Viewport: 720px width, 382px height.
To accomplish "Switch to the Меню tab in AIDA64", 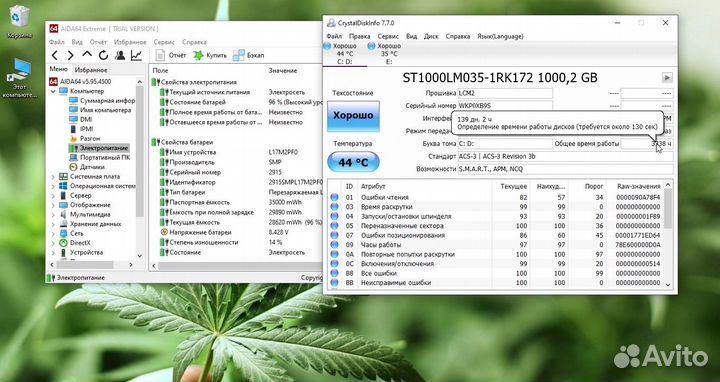I will click(x=58, y=69).
